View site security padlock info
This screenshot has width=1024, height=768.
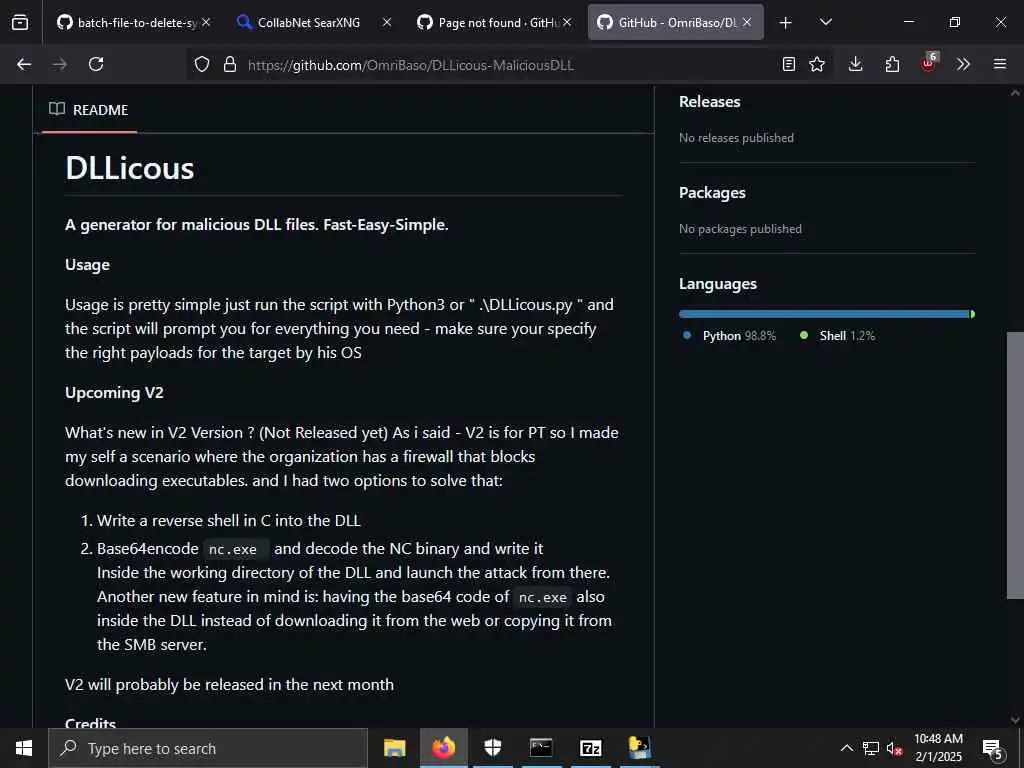tap(229, 65)
